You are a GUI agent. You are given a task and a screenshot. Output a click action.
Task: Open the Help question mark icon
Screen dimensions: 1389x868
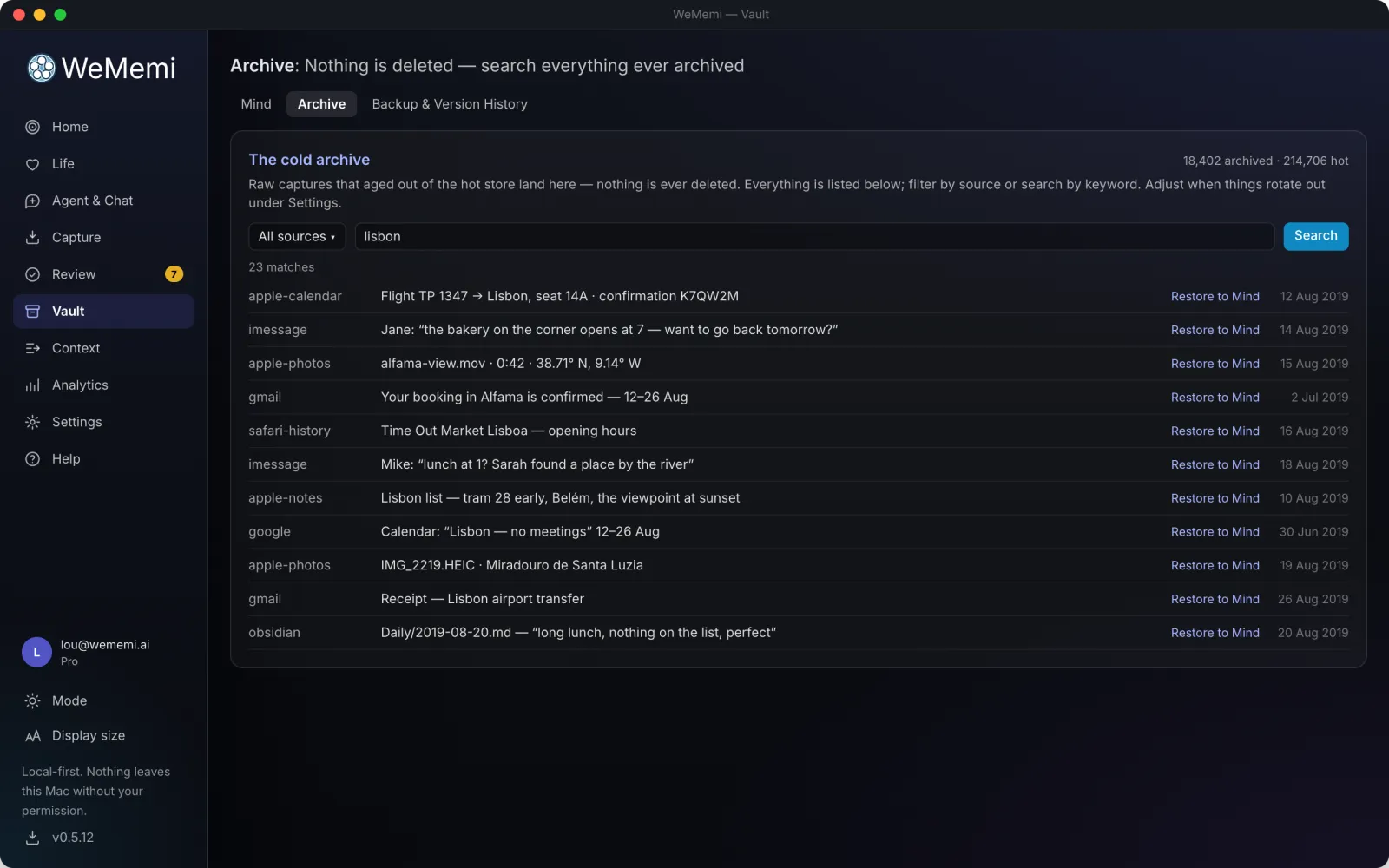point(32,459)
